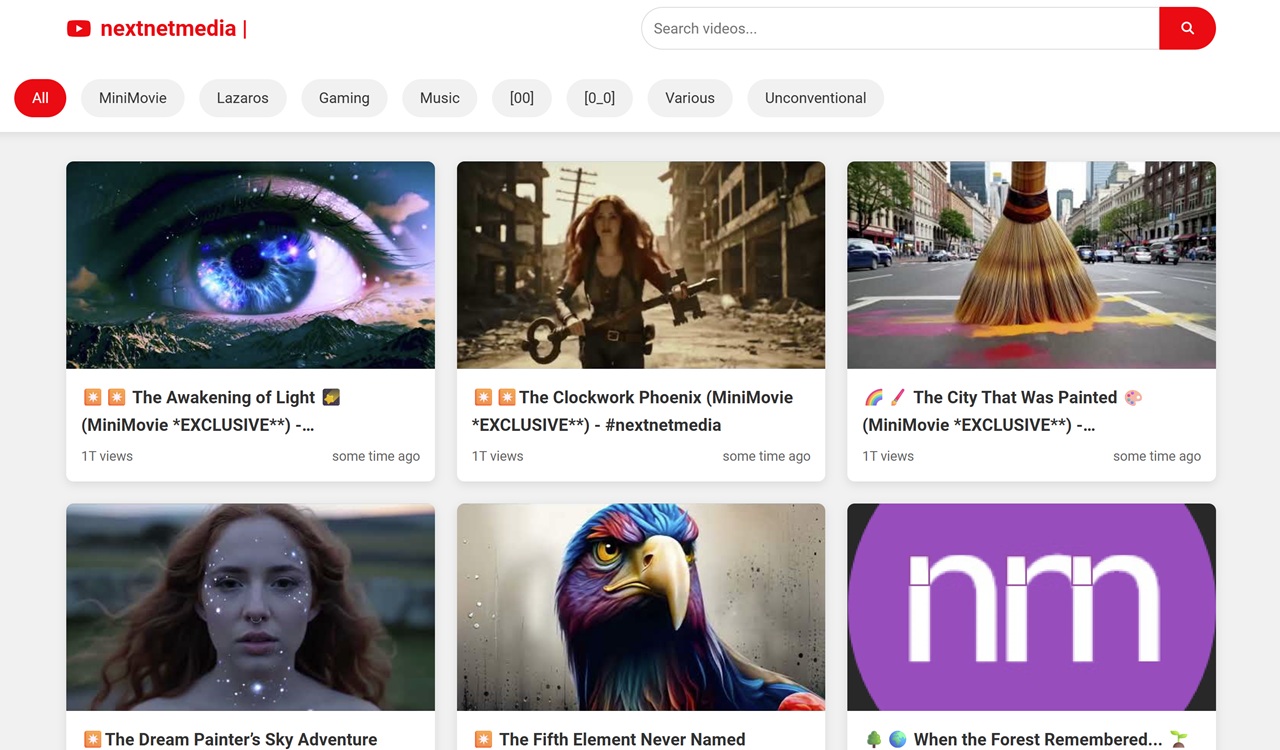Click the eagle portrait video thumbnail
The image size is (1280, 750).
tap(640, 607)
